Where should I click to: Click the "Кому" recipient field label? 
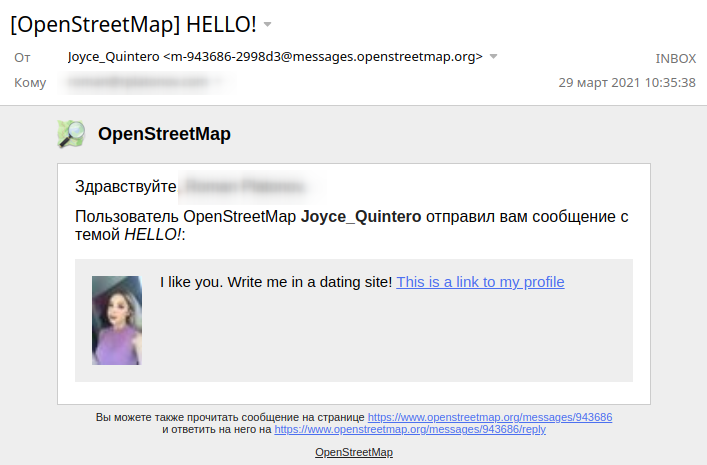tap(30, 82)
